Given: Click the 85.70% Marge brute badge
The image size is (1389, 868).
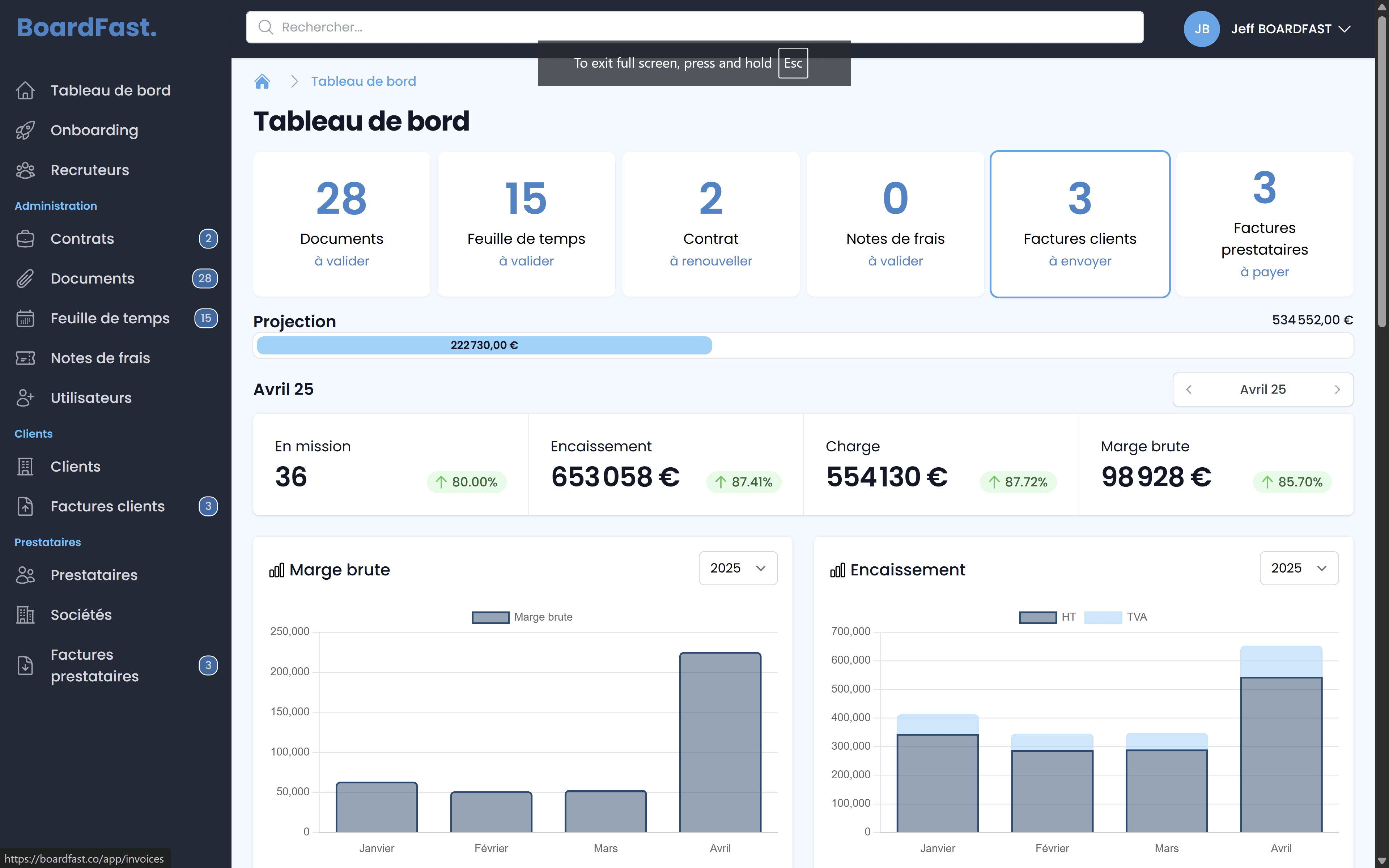Looking at the screenshot, I should click(1292, 482).
